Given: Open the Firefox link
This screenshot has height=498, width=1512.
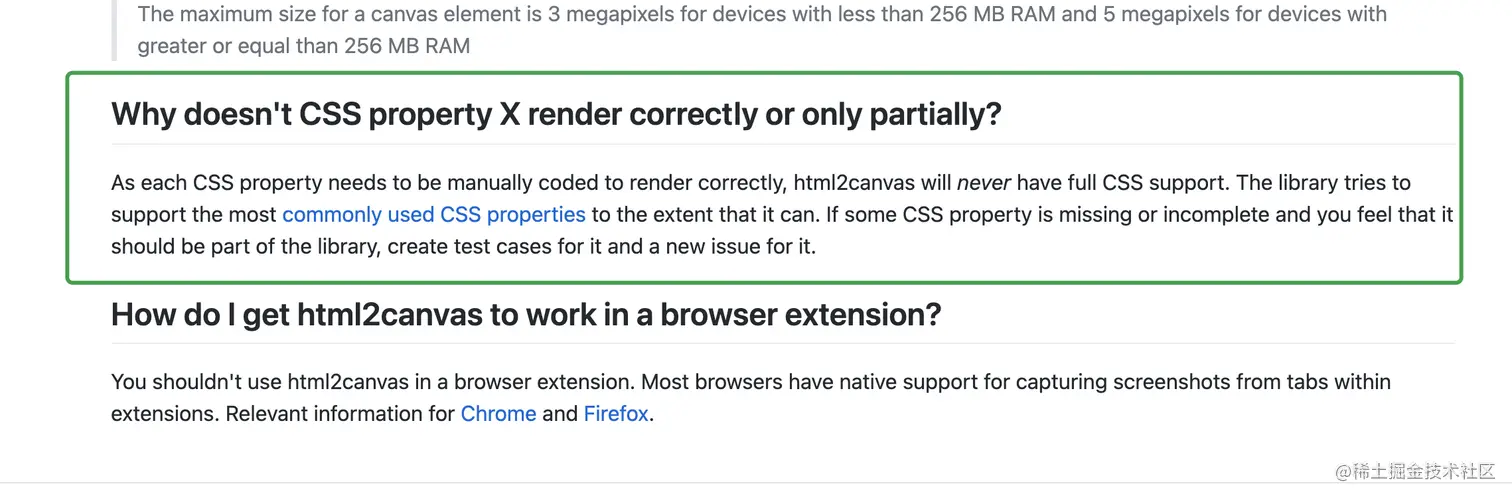Looking at the screenshot, I should pyautogui.click(x=616, y=414).
